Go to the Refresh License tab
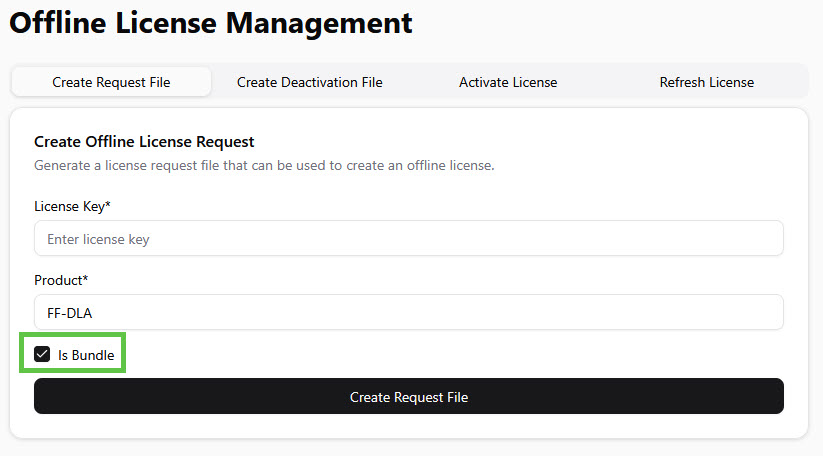Viewport: 823px width, 456px height. point(706,82)
